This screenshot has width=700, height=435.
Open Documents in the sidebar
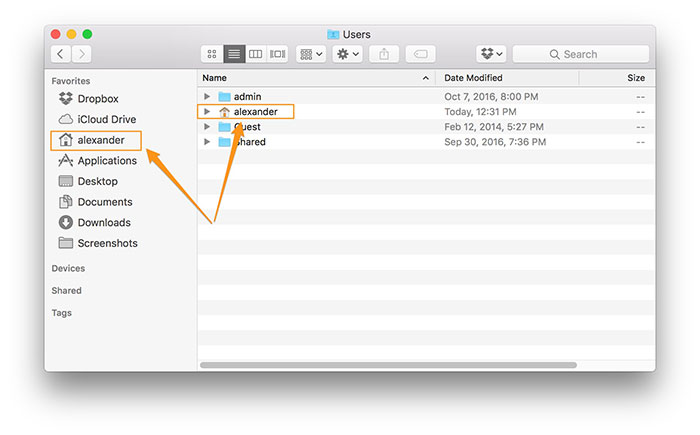click(96, 202)
